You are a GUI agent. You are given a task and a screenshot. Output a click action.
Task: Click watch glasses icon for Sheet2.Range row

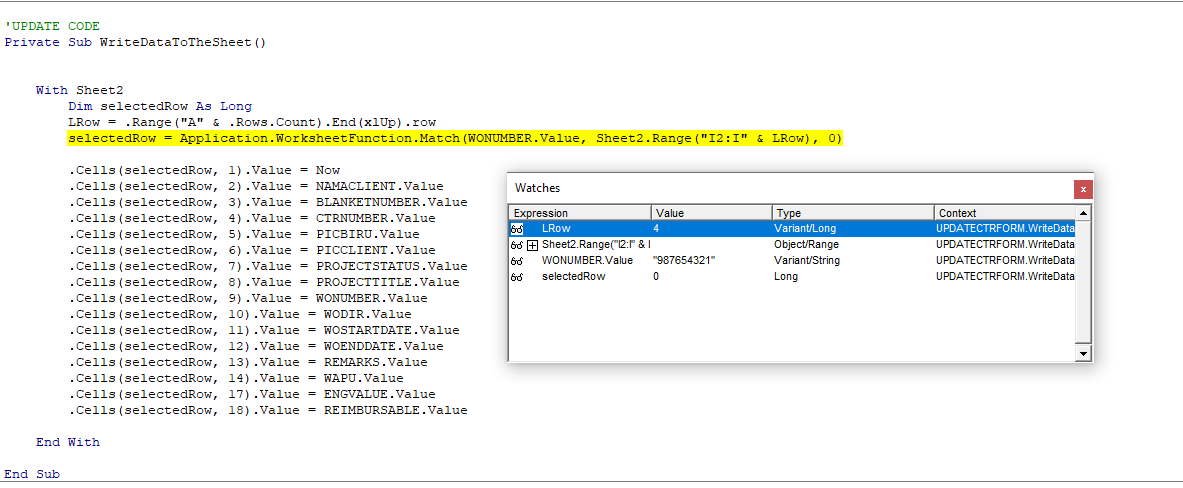tap(517, 244)
